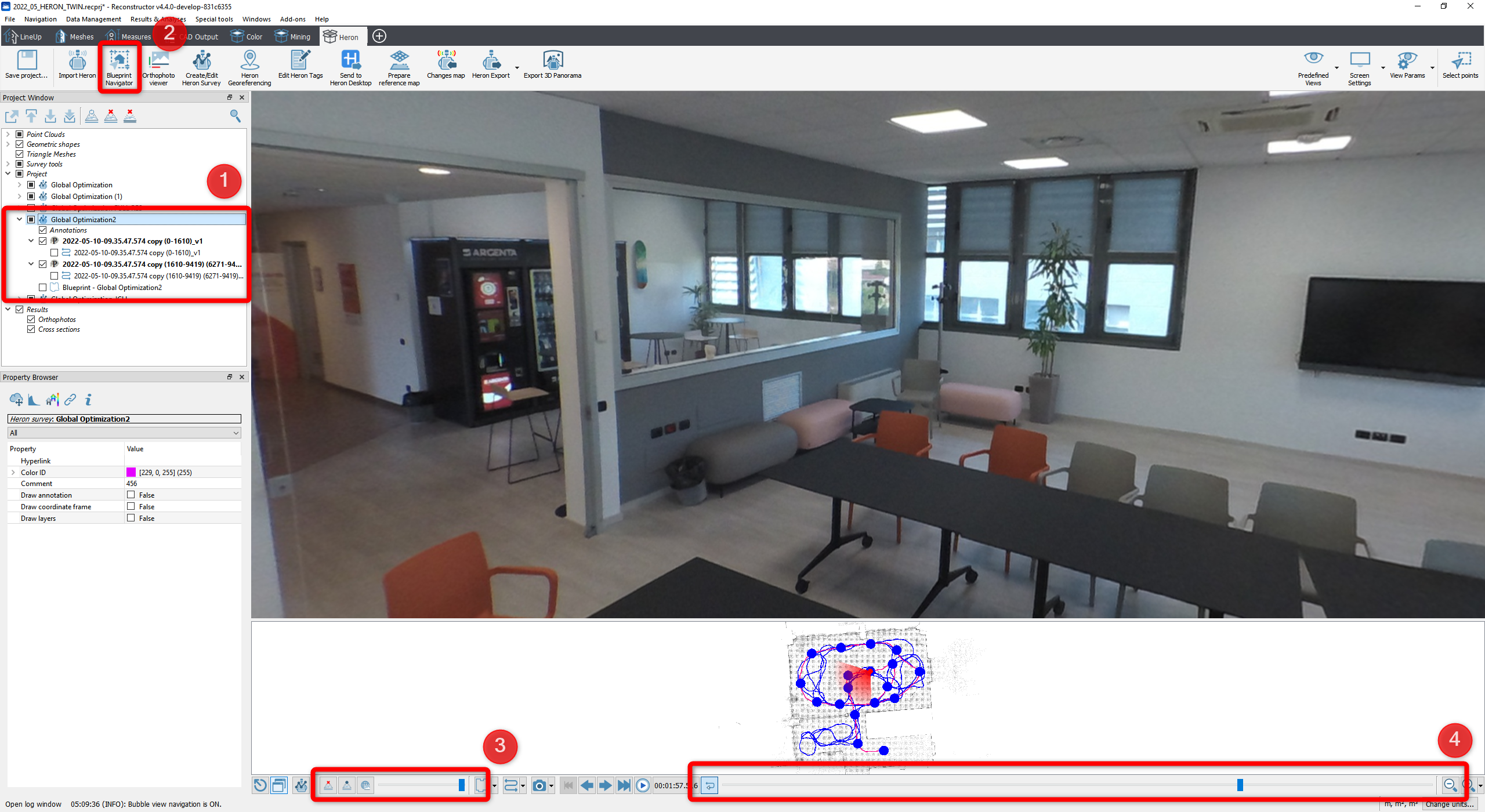Enable the Blueprint - Global Optimization2 checkbox
The width and height of the screenshot is (1485, 812).
point(43,288)
